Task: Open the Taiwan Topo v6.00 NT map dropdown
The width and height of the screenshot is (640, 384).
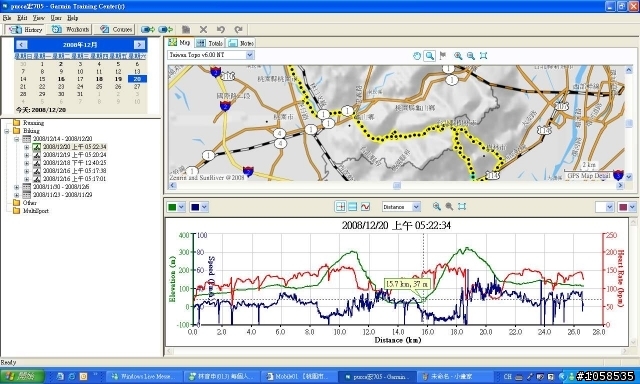Action: pos(250,55)
